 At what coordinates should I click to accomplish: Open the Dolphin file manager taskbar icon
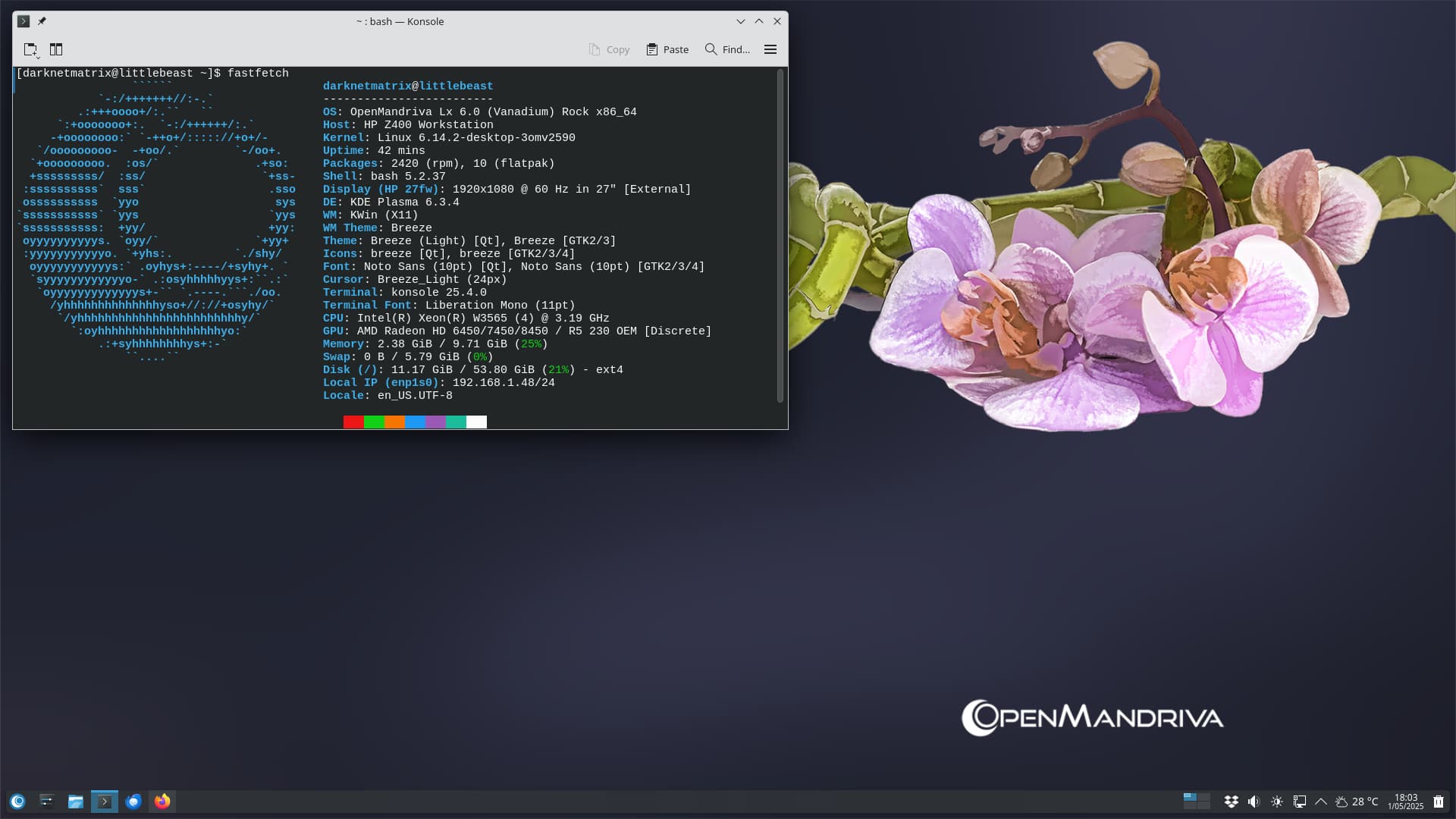[x=75, y=802]
